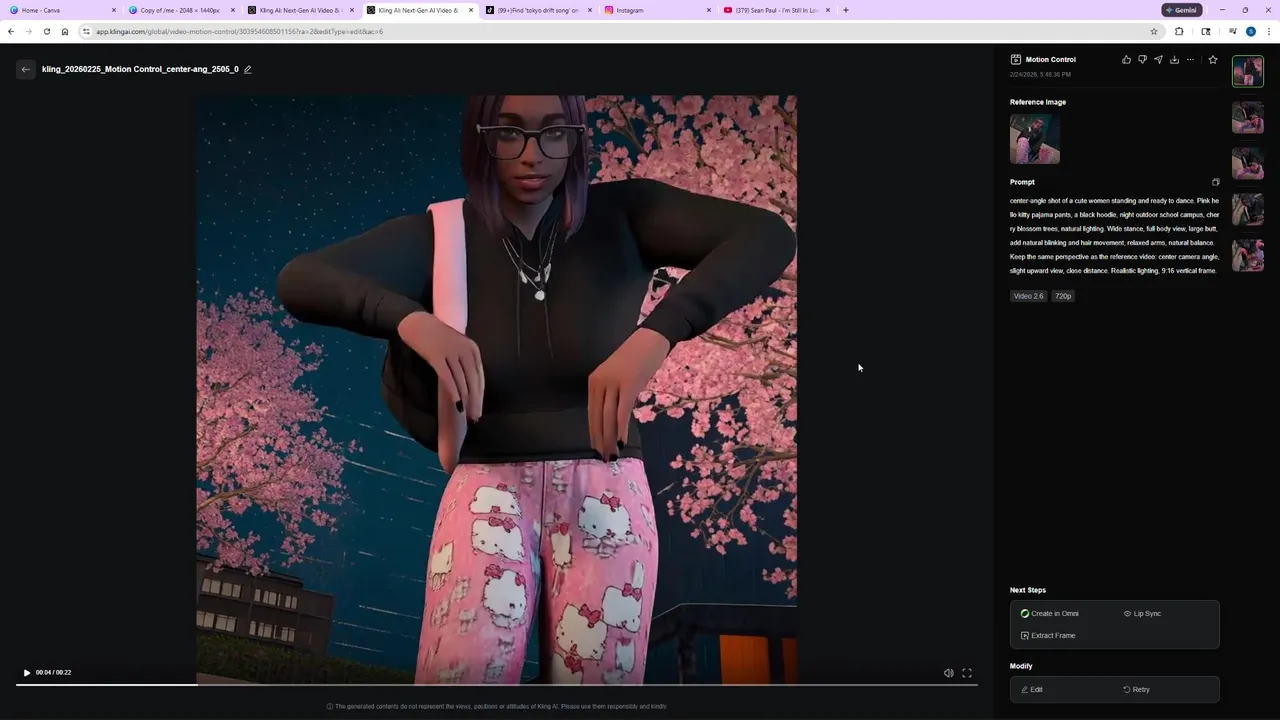Bookmark this page with the star
The width and height of the screenshot is (1280, 720).
click(1154, 31)
